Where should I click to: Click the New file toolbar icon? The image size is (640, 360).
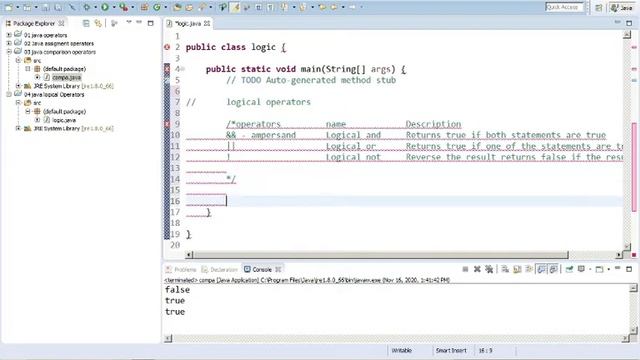8,7
